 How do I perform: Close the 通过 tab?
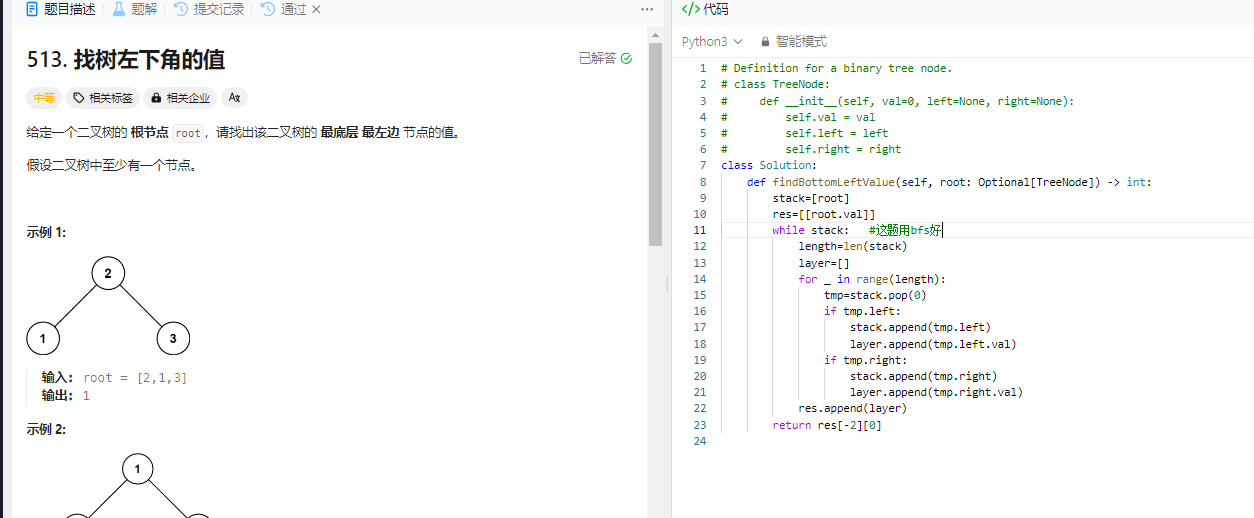tap(316, 9)
